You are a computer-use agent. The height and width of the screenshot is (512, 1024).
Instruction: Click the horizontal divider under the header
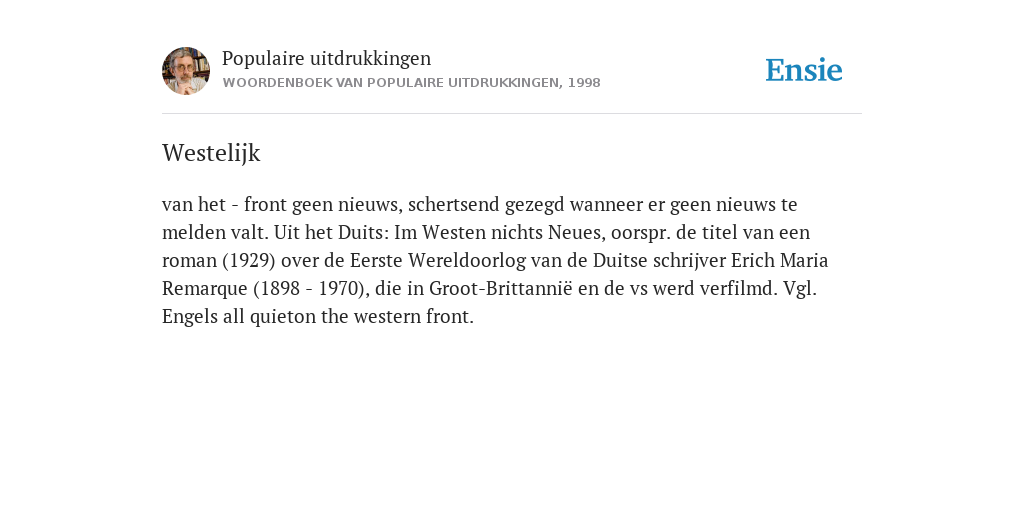[512, 114]
